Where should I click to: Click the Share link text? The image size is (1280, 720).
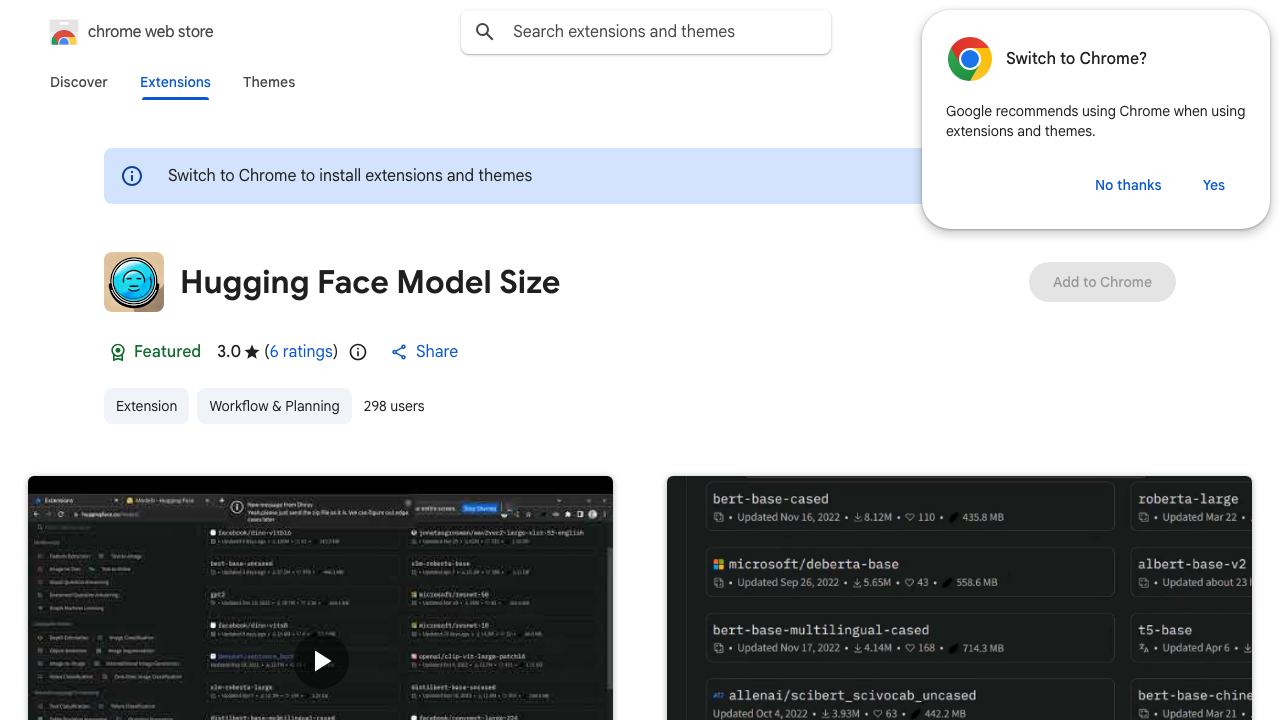point(437,352)
